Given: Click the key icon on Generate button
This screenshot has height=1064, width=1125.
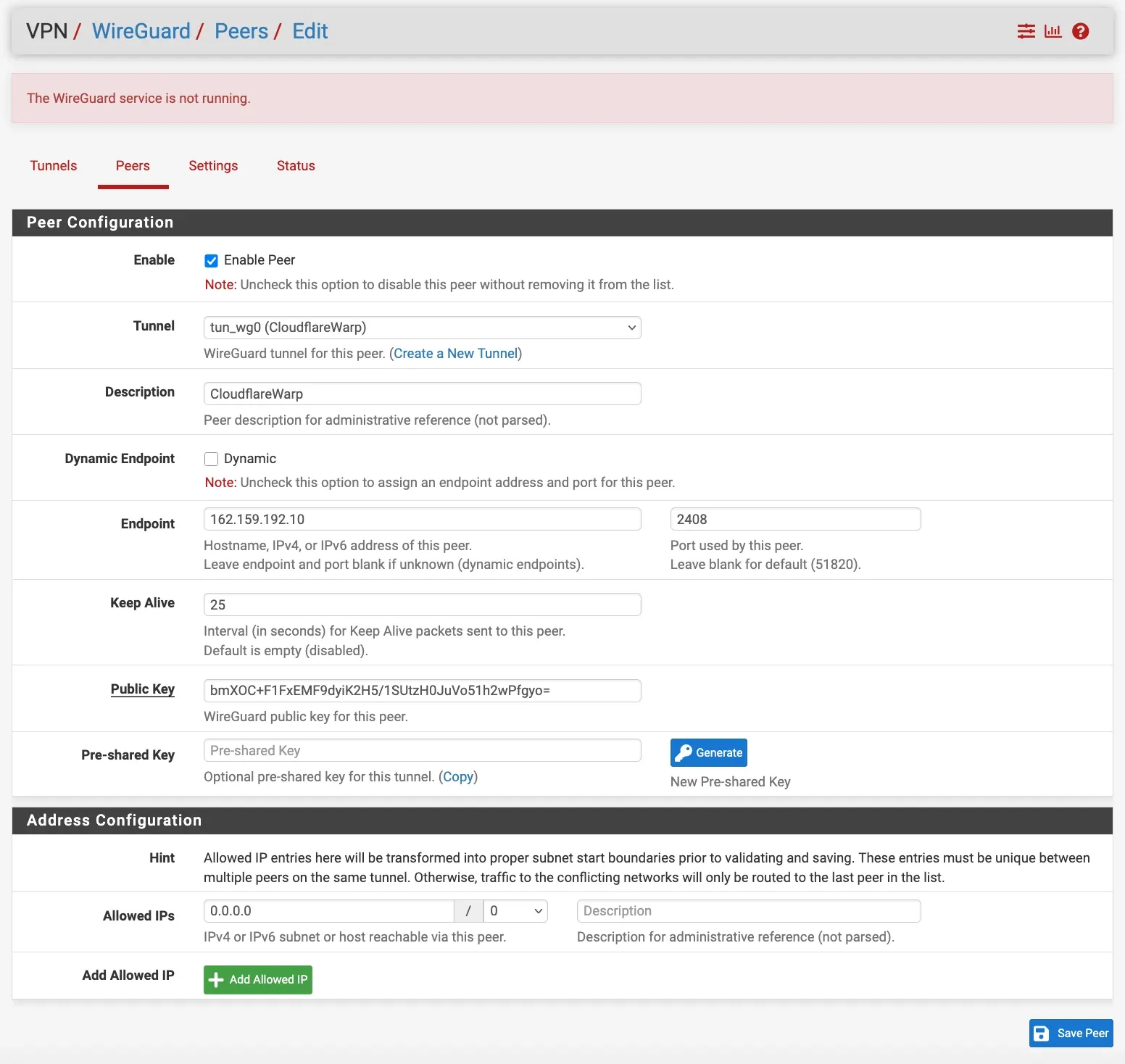Looking at the screenshot, I should (x=683, y=753).
